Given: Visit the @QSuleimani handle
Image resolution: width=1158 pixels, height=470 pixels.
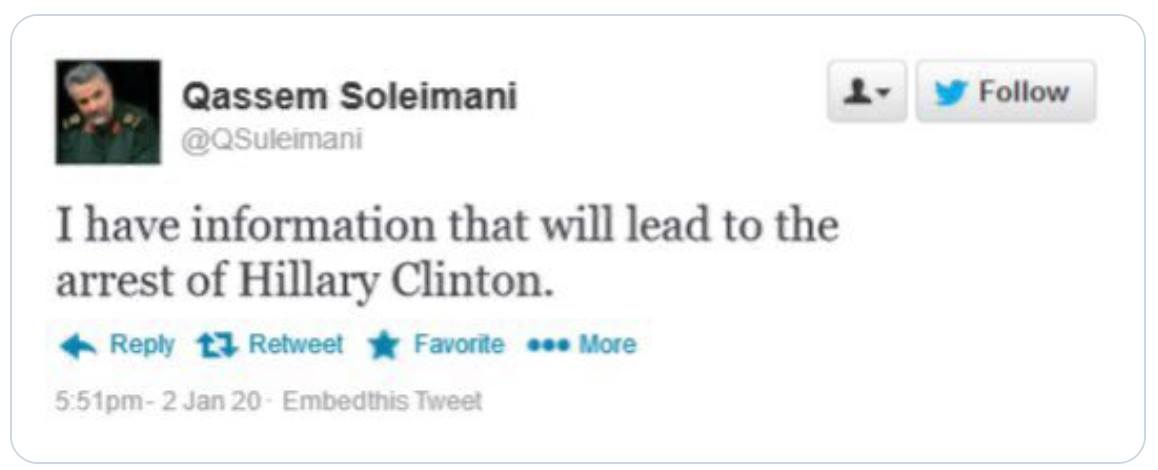Looking at the screenshot, I should [x=272, y=139].
